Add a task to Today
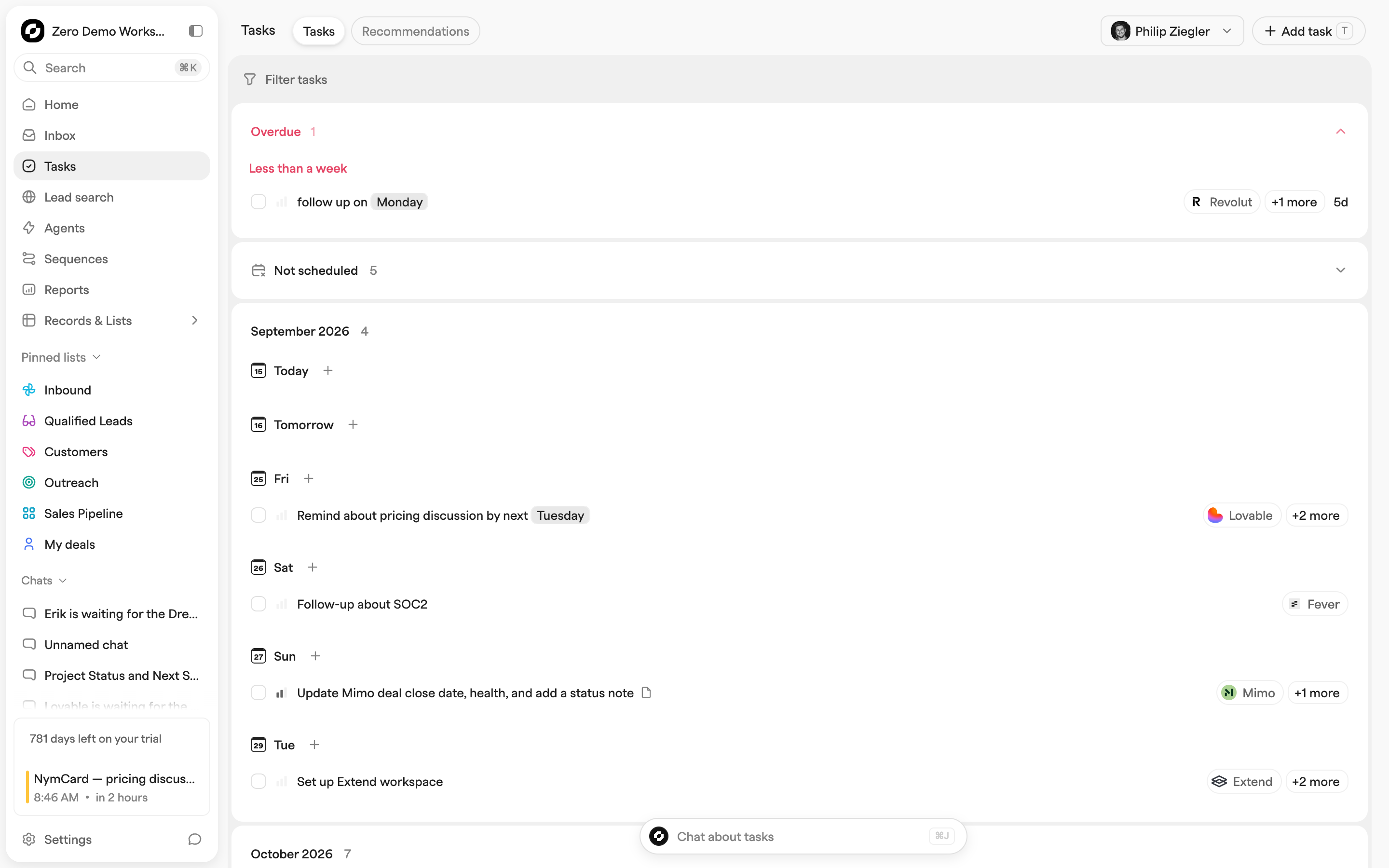This screenshot has width=1389, height=868. 328,370
